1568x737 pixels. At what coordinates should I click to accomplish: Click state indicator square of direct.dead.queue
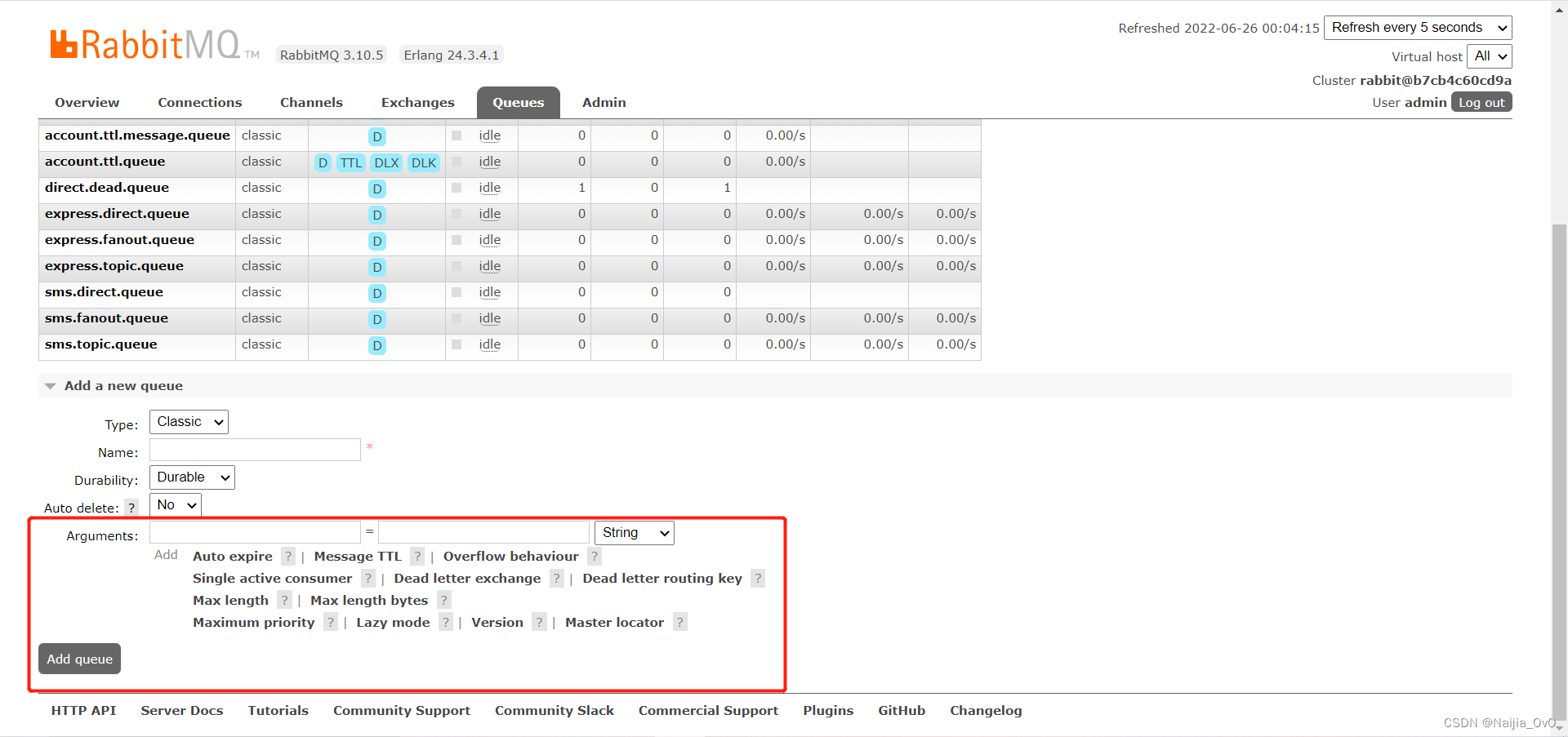[457, 188]
